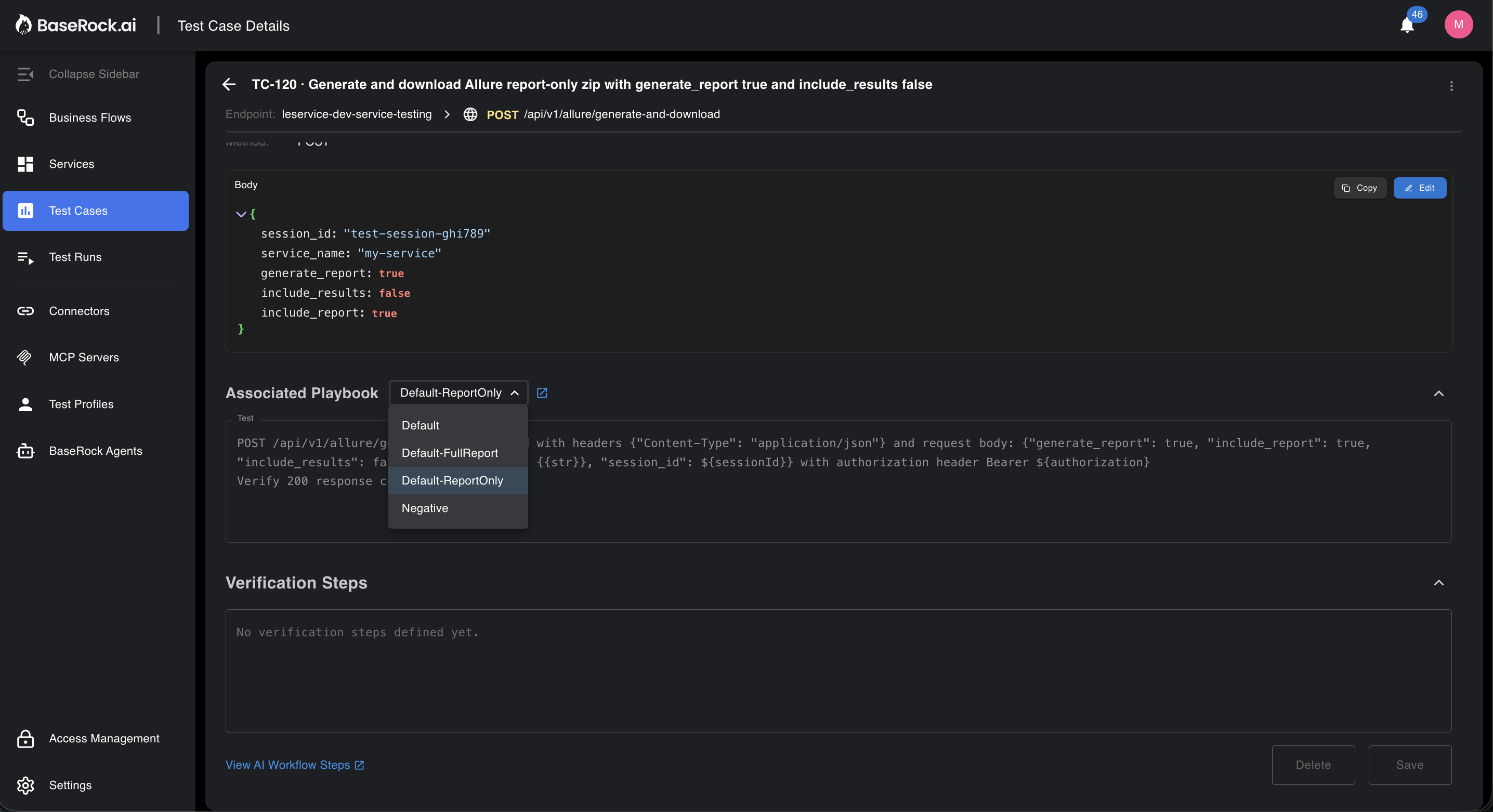This screenshot has width=1493, height=812.
Task: Open the Services panel icon
Action: [25, 164]
